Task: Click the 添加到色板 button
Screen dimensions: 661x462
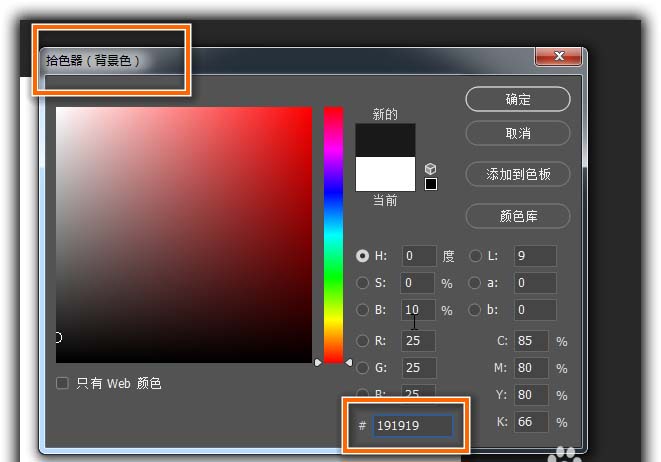Action: (518, 174)
